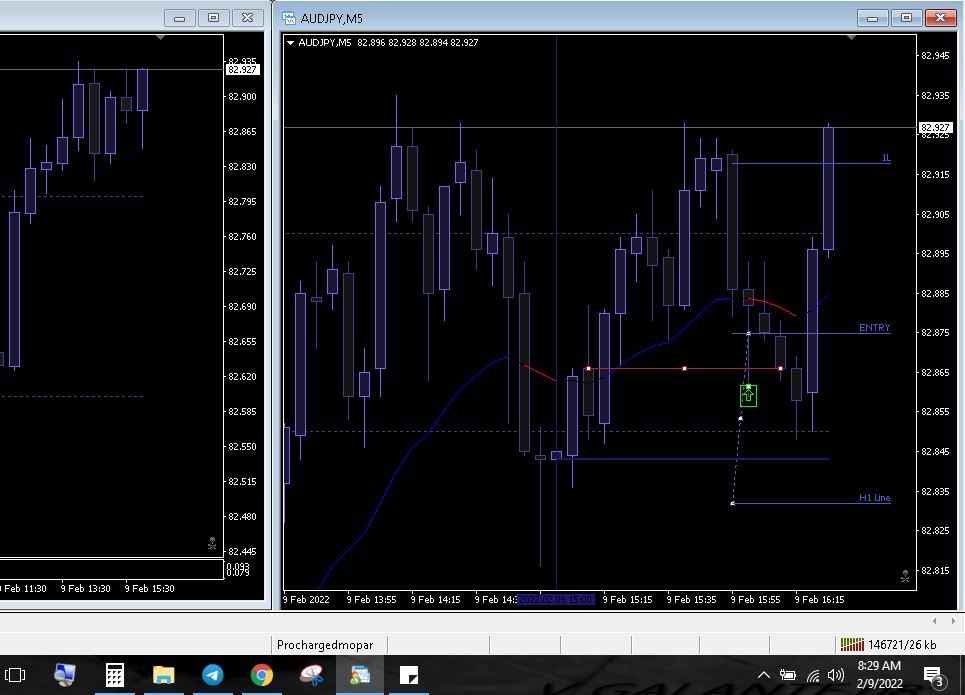Select the ENTRY line label
This screenshot has height=695, width=965.
875,327
